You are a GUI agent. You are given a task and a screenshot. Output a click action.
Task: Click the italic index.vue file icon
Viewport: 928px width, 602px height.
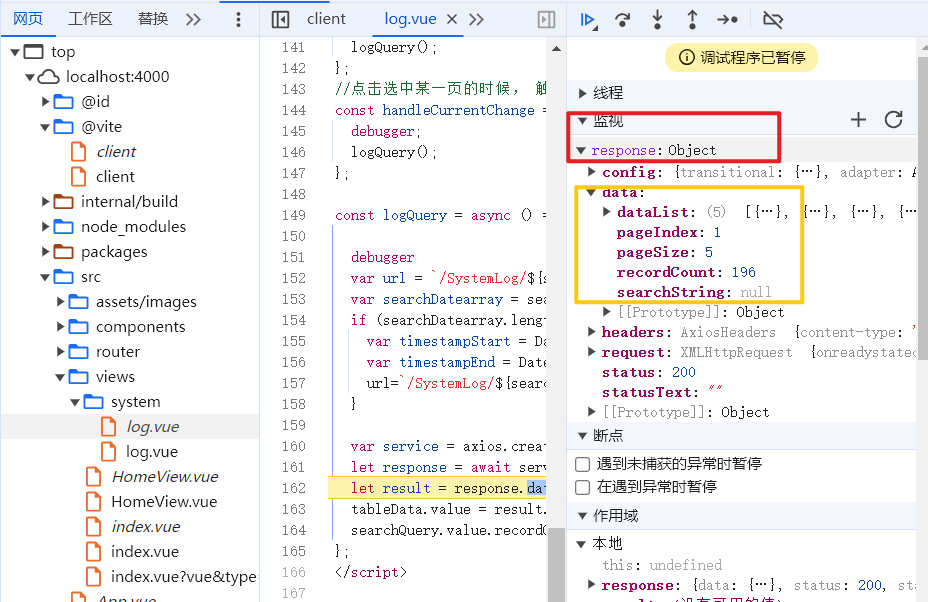94,526
